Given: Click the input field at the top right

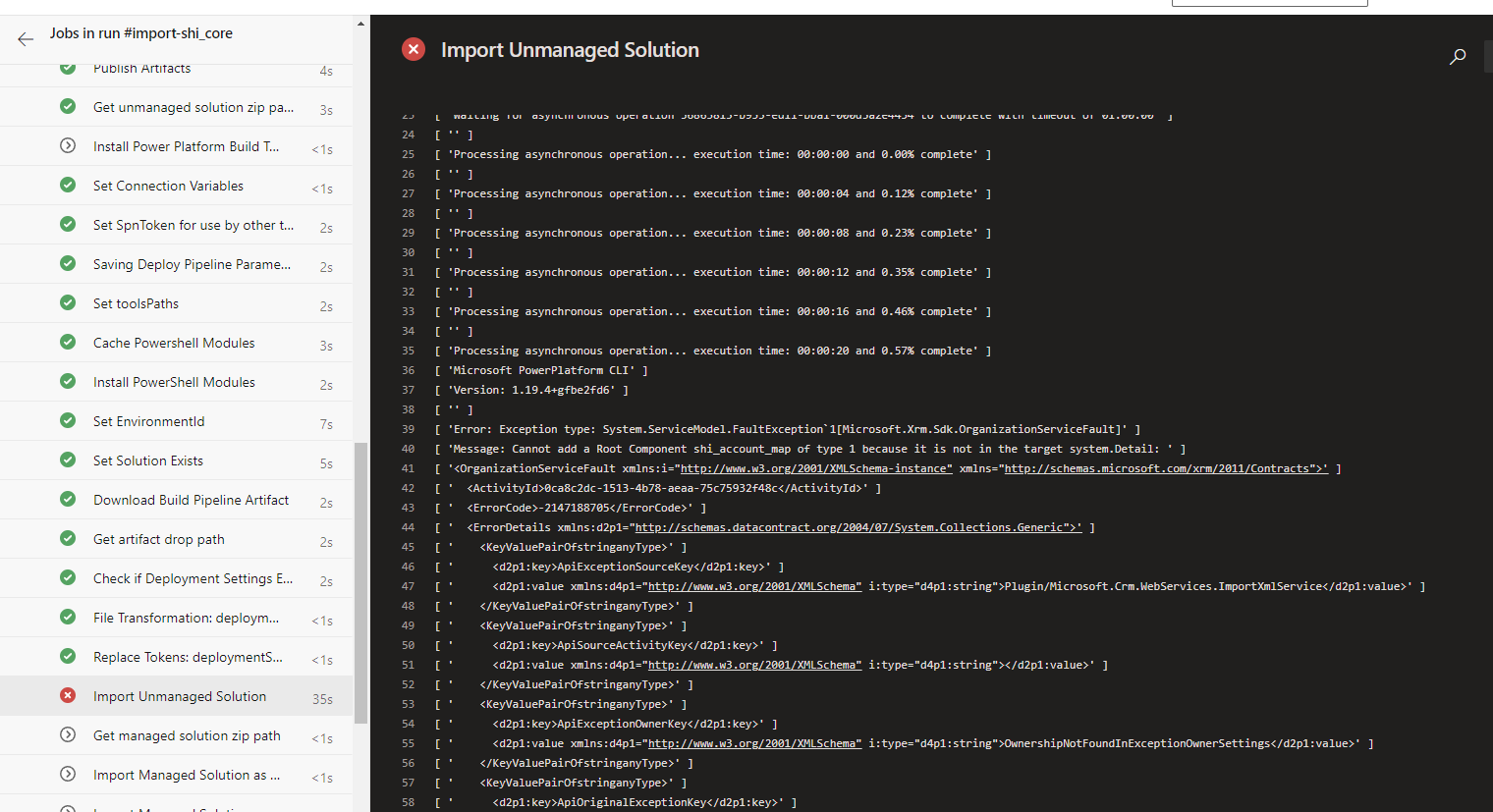Looking at the screenshot, I should click(1269, 2).
